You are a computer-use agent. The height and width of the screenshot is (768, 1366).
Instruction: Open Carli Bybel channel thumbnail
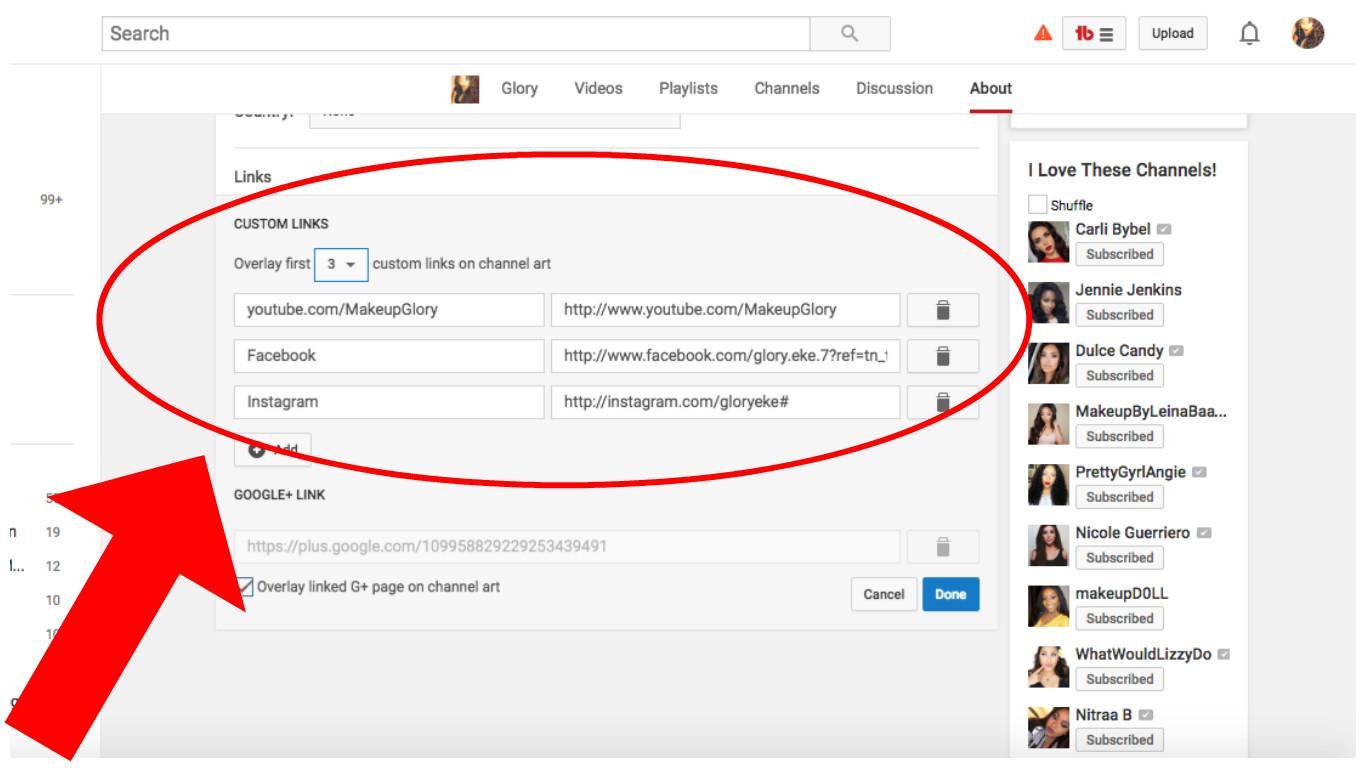click(1048, 241)
